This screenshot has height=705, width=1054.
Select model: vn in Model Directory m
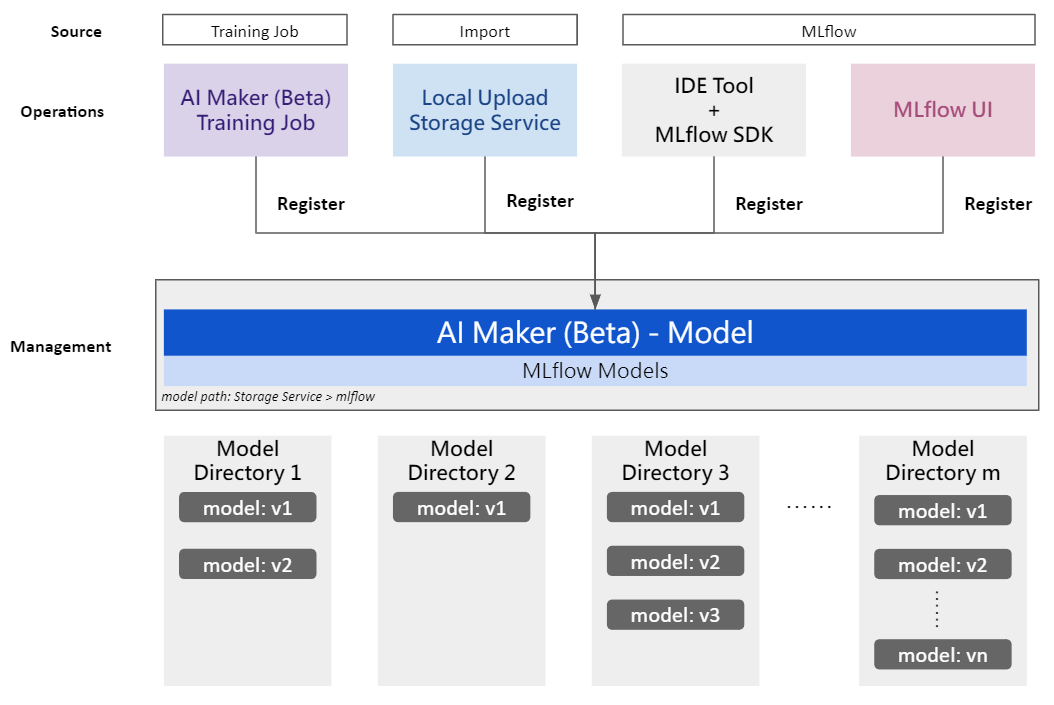coord(943,655)
